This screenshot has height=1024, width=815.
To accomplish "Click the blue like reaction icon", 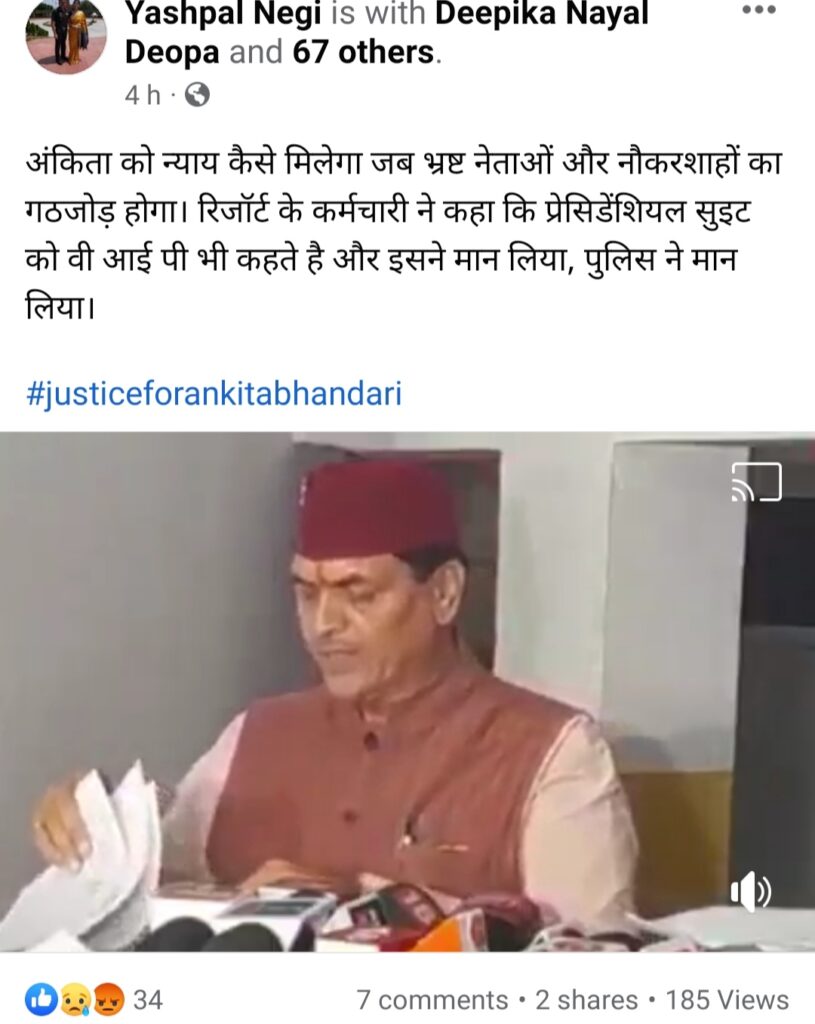I will click(x=42, y=1000).
